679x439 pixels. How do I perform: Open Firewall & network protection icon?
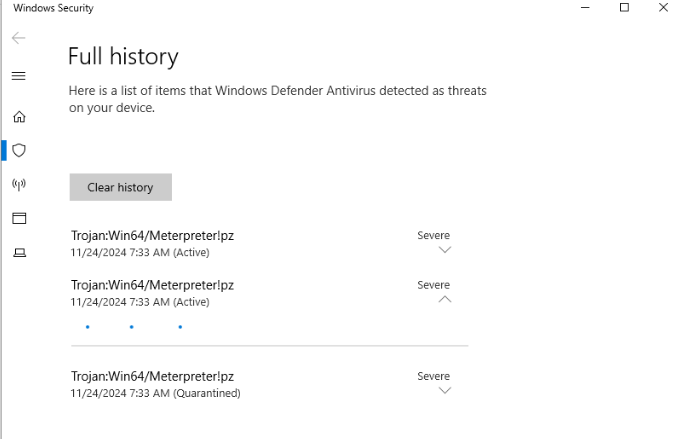coord(19,184)
